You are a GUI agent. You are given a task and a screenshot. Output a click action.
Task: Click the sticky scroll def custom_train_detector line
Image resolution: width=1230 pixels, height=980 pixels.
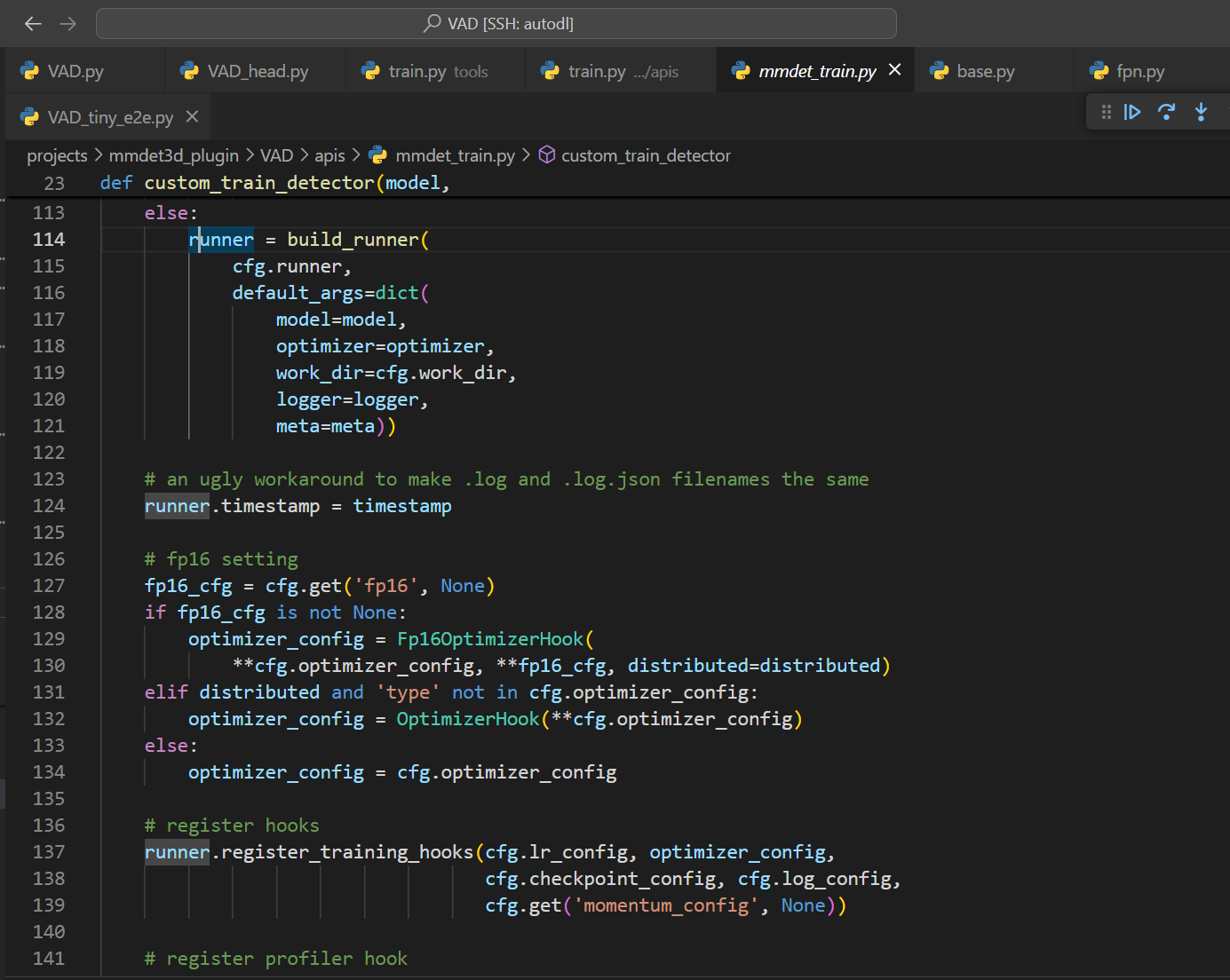pos(275,183)
